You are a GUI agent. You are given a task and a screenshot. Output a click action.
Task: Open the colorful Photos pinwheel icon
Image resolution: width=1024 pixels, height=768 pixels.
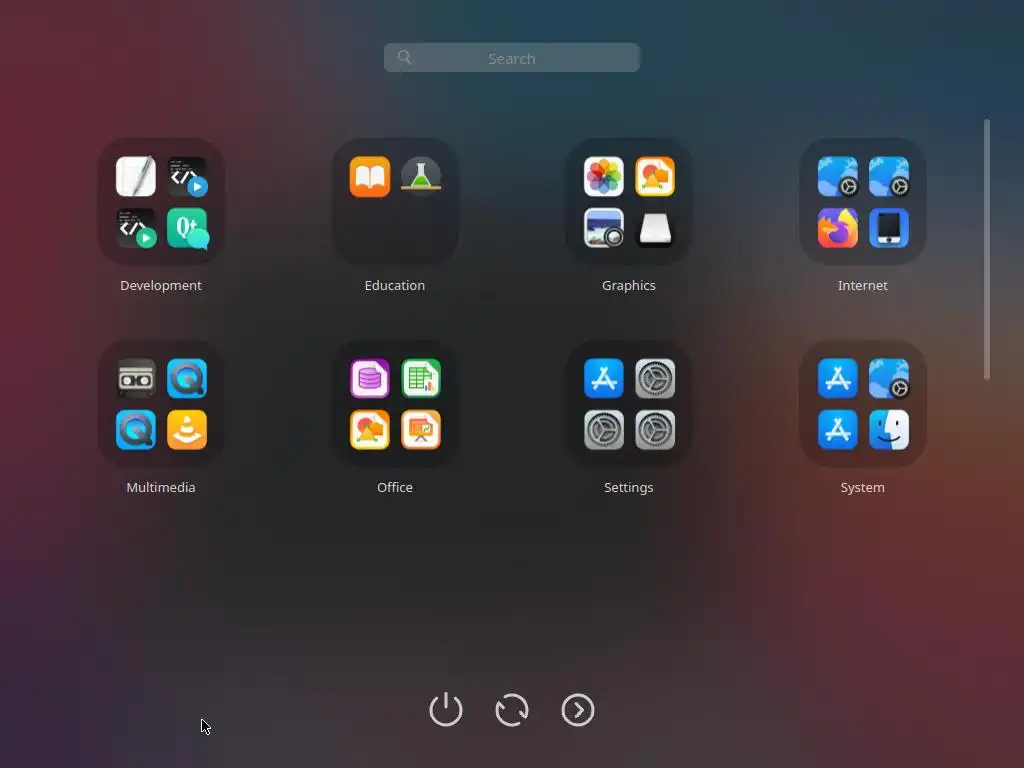pyautogui.click(x=603, y=176)
